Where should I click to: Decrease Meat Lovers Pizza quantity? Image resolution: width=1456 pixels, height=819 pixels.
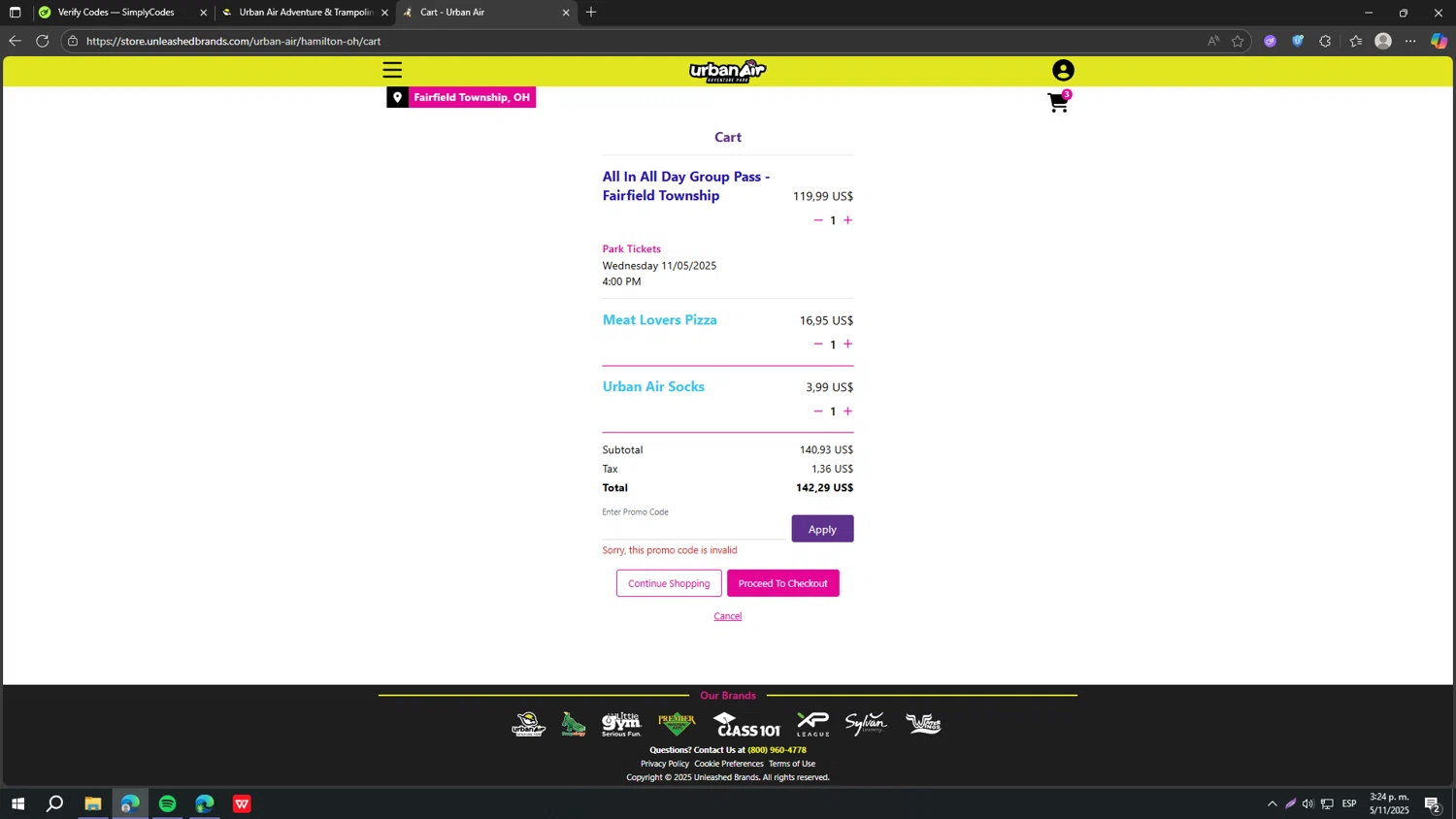818,344
